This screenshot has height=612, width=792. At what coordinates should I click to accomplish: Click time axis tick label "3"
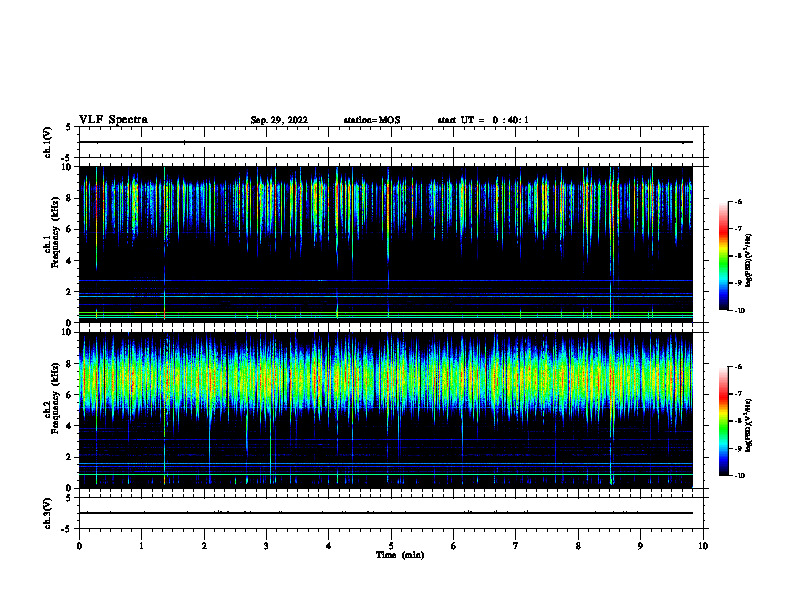[x=266, y=546]
